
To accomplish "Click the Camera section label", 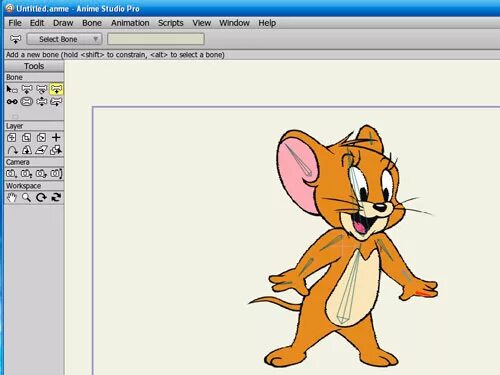I will coord(18,162).
